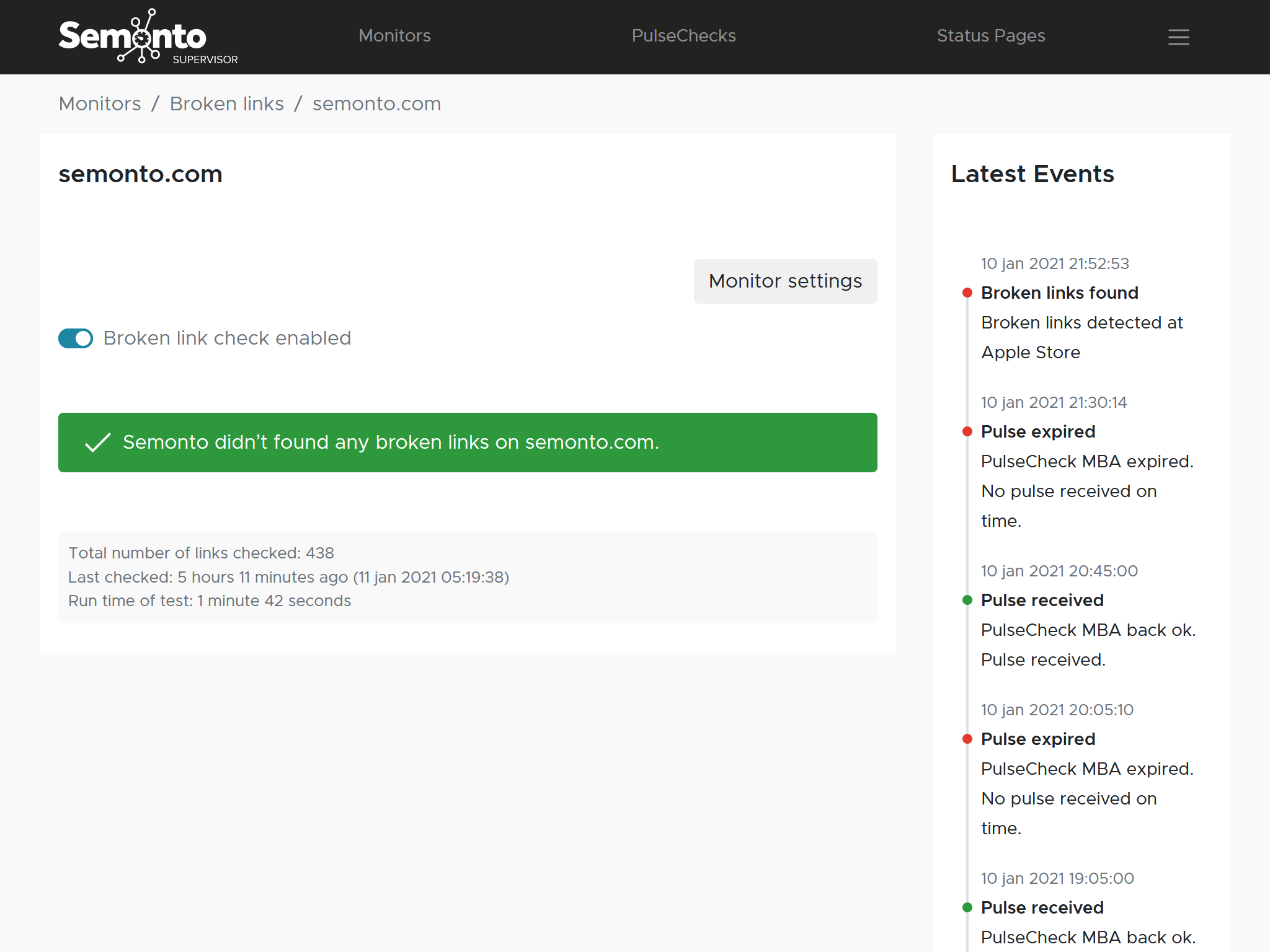Click red dot beside Broken links found

[967, 293]
